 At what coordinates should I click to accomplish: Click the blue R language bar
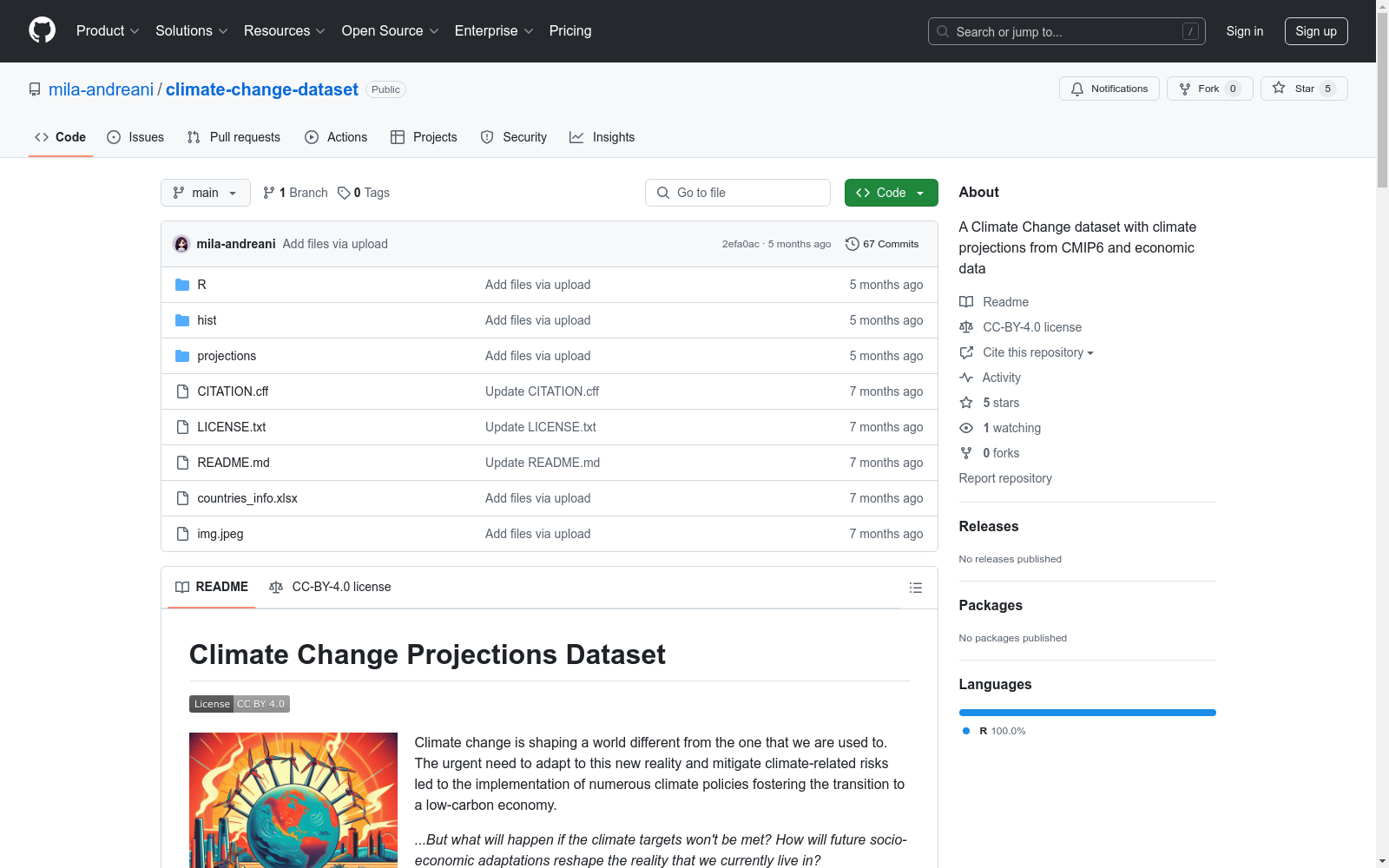point(1088,713)
